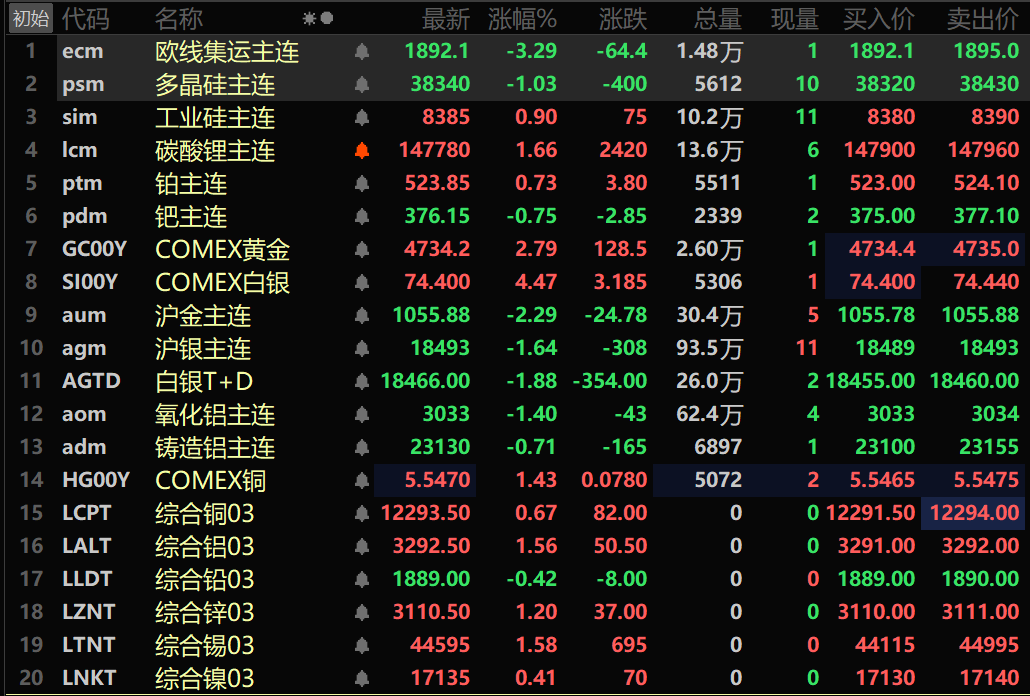Sort by the 代码 column header

click(x=85, y=19)
